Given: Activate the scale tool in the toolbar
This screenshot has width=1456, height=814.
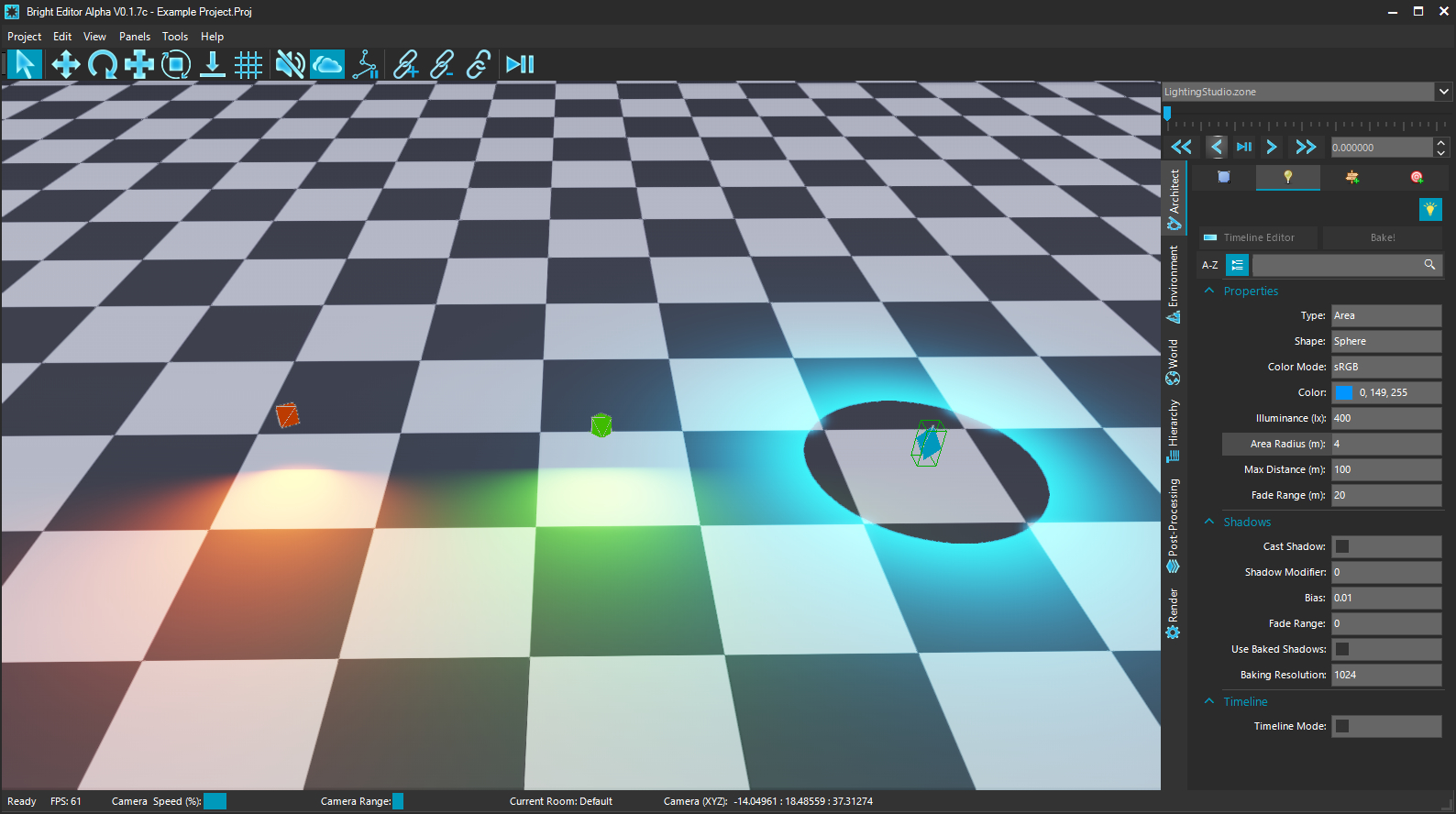Looking at the screenshot, I should click(x=139, y=64).
